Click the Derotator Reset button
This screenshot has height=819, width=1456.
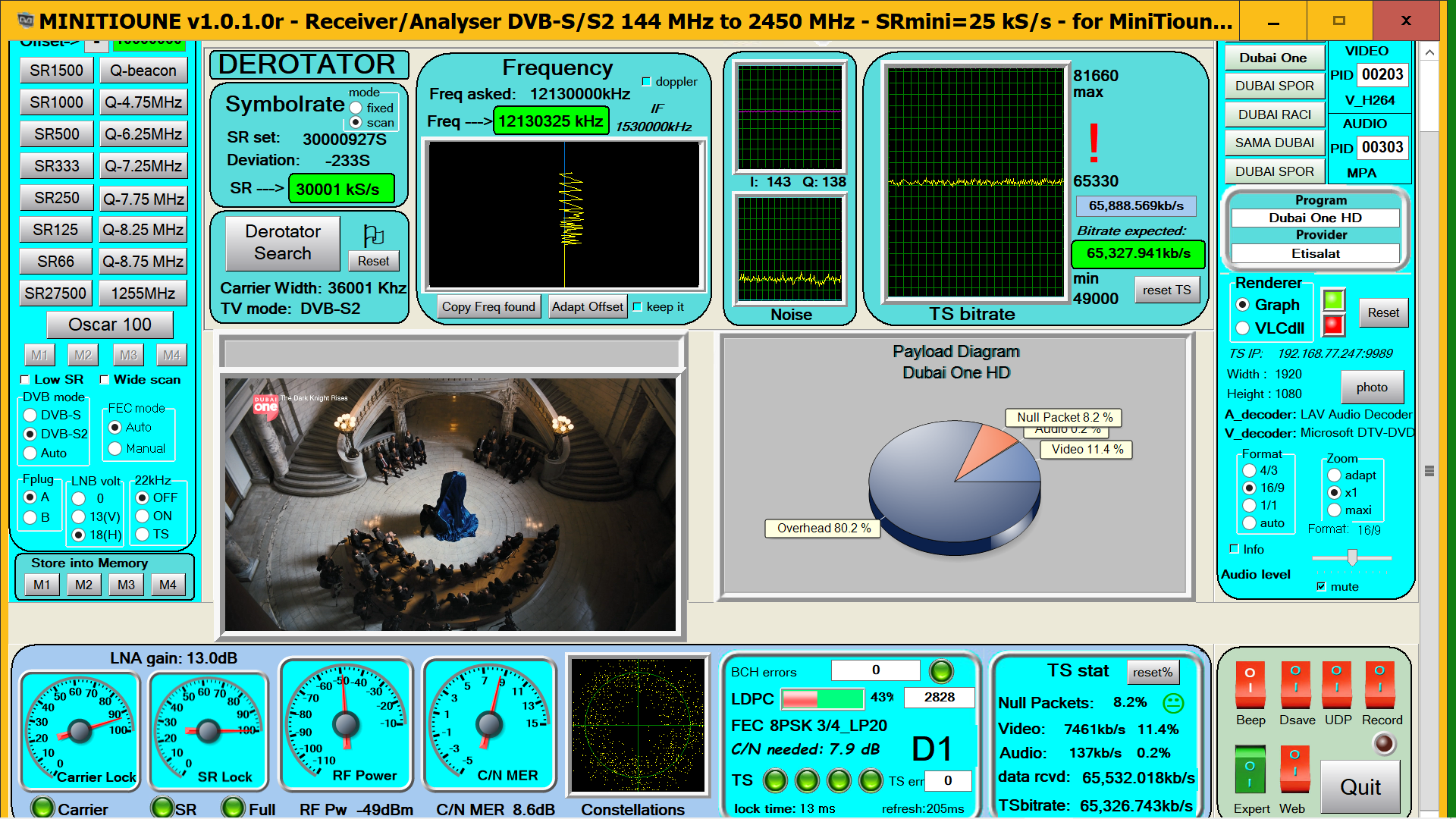tap(373, 260)
